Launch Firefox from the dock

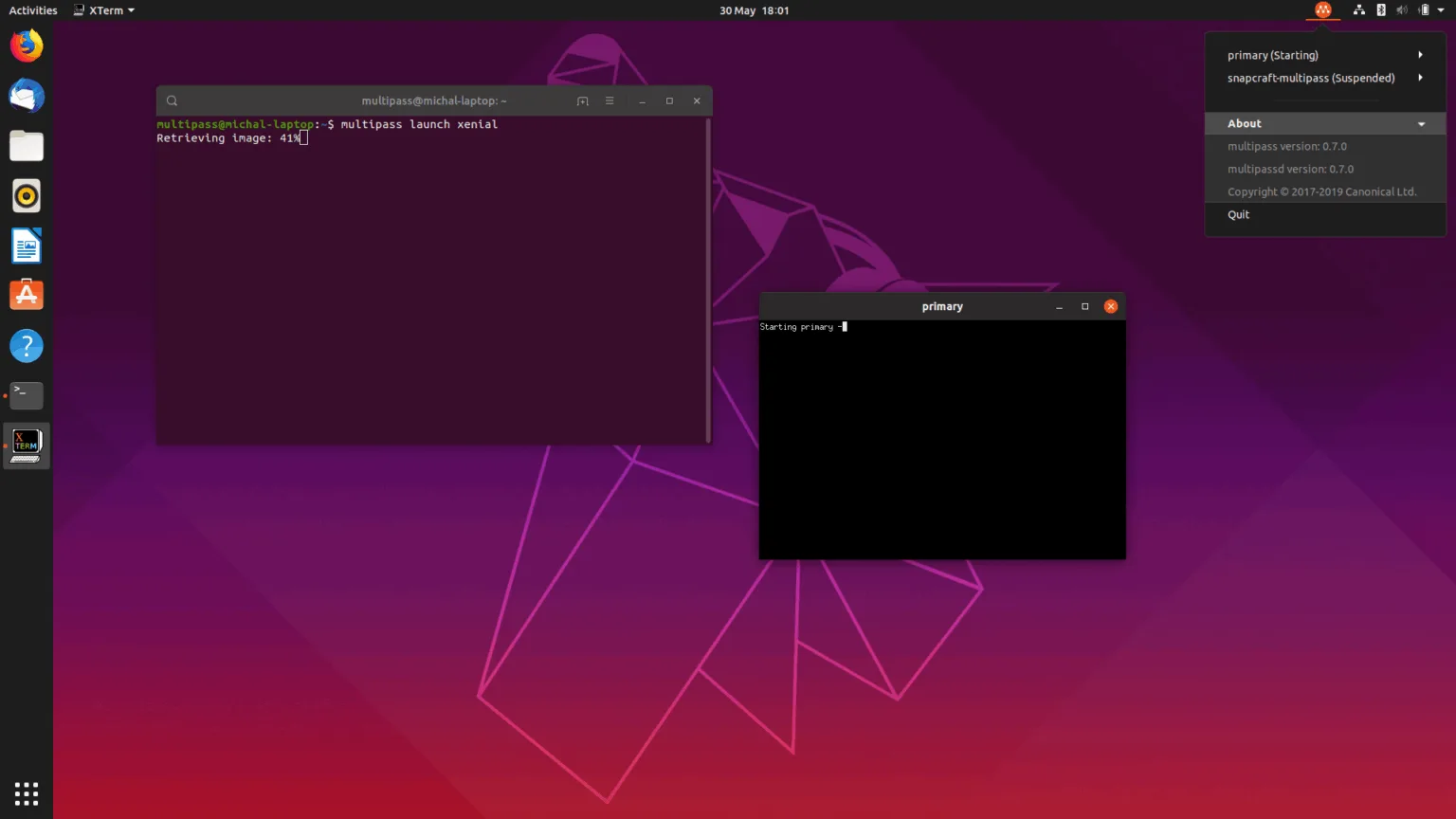pos(26,45)
